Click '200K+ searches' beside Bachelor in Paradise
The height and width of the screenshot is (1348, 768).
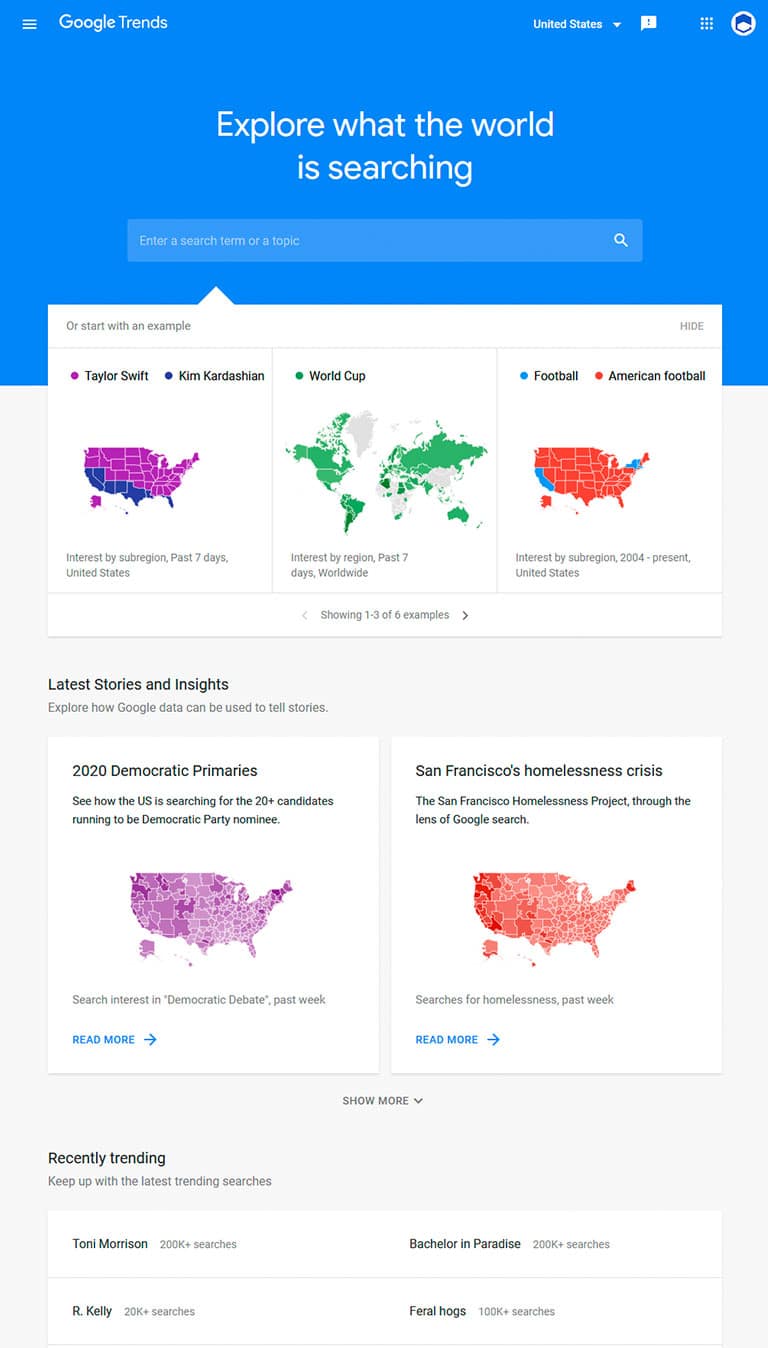click(571, 1245)
